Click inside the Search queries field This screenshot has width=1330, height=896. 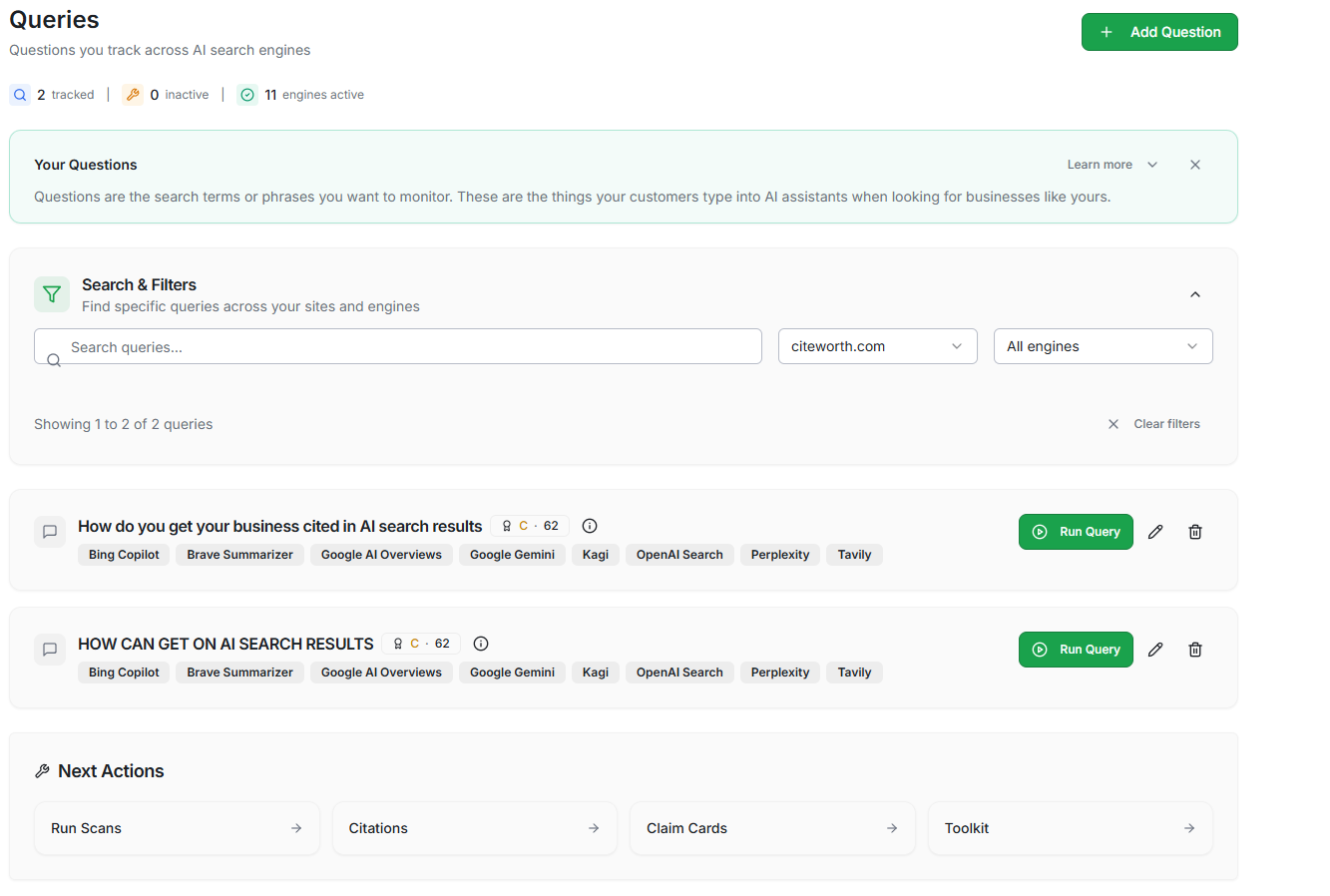[397, 346]
